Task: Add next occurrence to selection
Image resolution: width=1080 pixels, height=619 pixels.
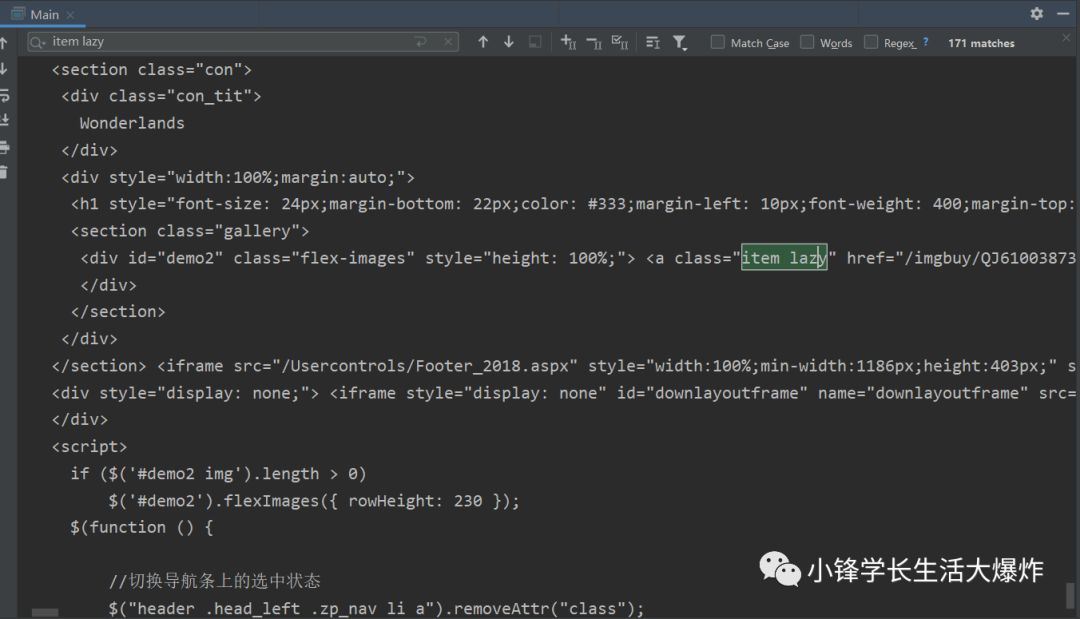Action: [568, 42]
